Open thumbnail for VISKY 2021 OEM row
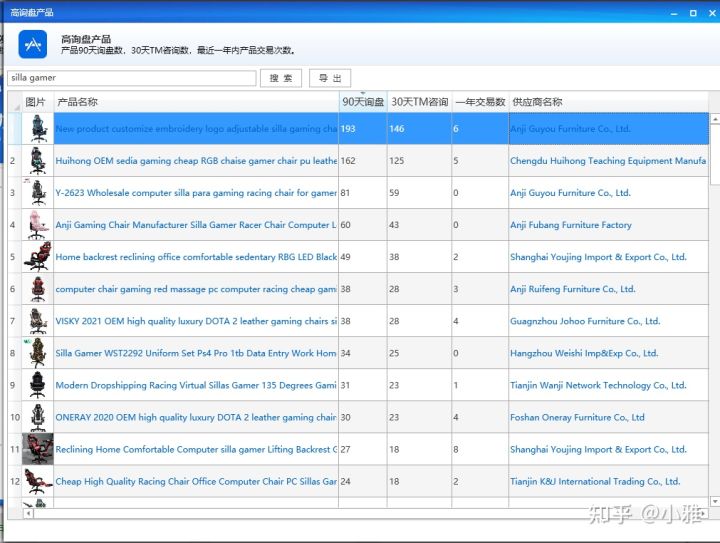Image resolution: width=720 pixels, height=543 pixels. 38,321
